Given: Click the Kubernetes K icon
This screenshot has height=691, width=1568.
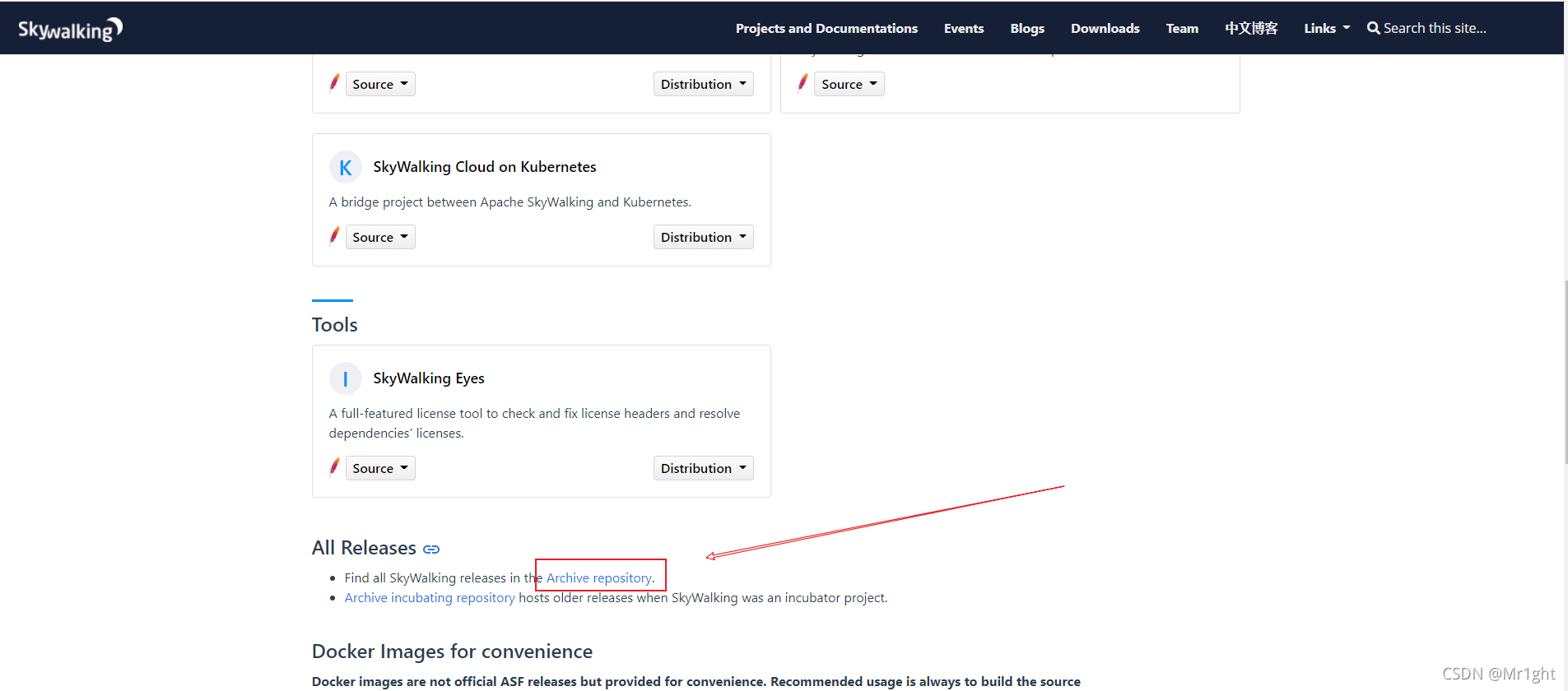Looking at the screenshot, I should [x=346, y=167].
